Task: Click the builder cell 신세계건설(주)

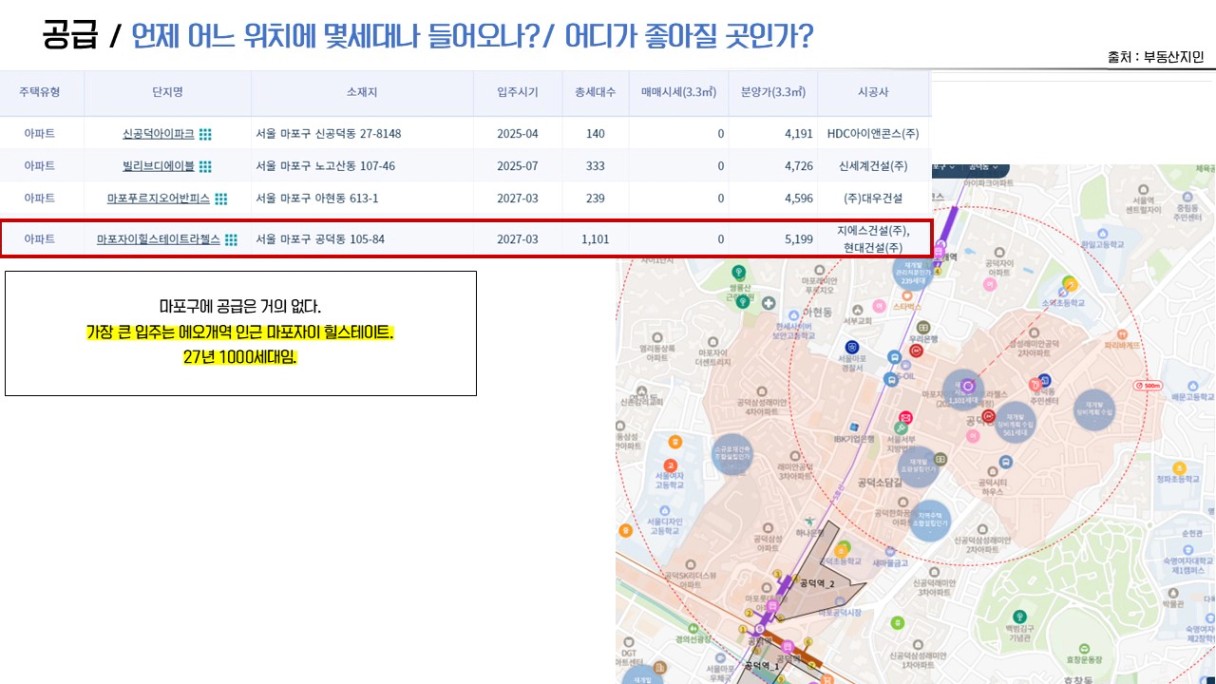Action: point(873,166)
